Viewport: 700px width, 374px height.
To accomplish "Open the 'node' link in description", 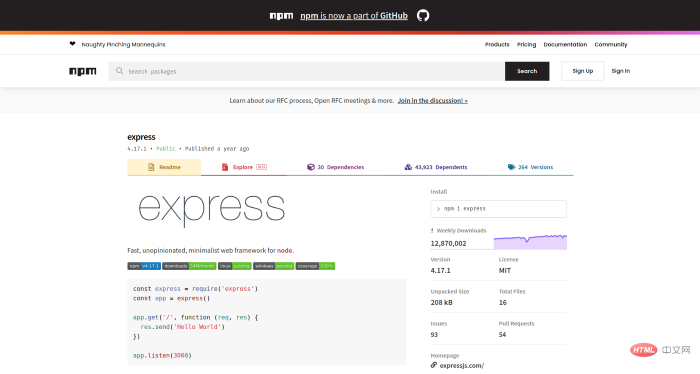I will point(284,250).
